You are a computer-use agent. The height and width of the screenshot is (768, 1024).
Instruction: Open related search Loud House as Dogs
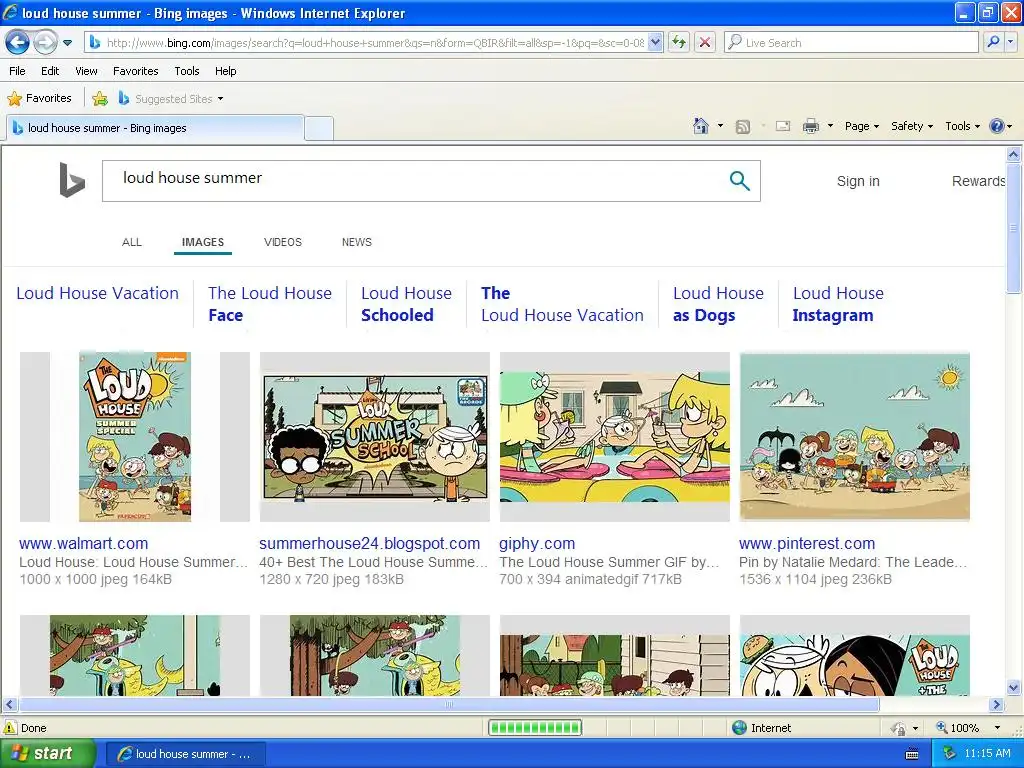click(x=718, y=304)
